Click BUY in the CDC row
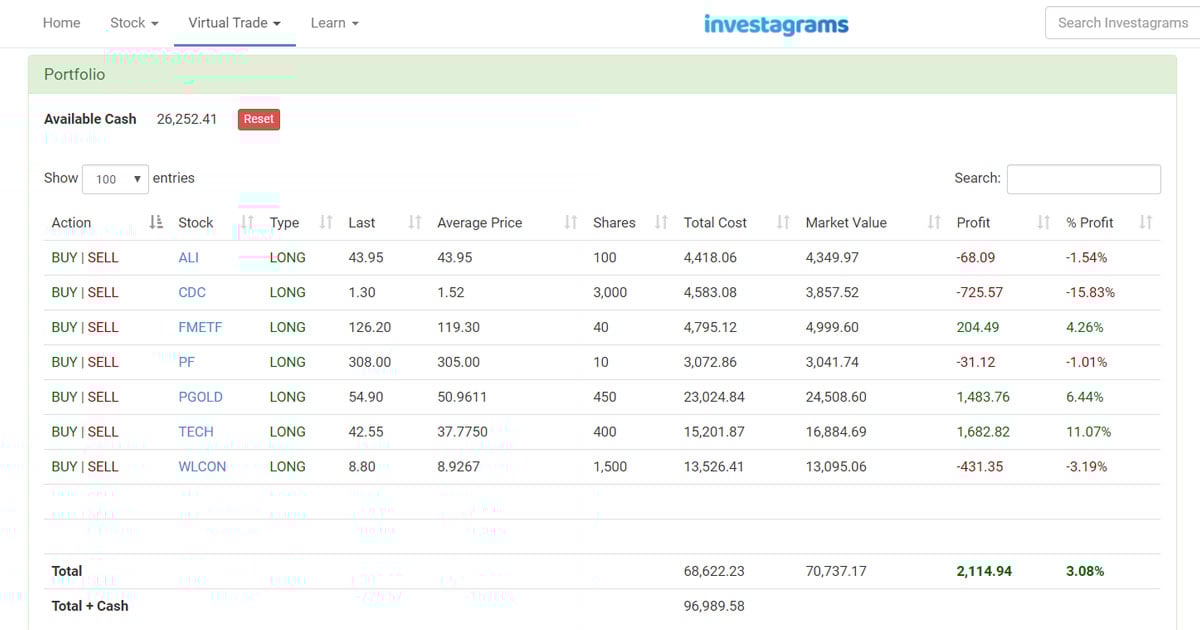Image resolution: width=1200 pixels, height=630 pixels. pos(64,292)
